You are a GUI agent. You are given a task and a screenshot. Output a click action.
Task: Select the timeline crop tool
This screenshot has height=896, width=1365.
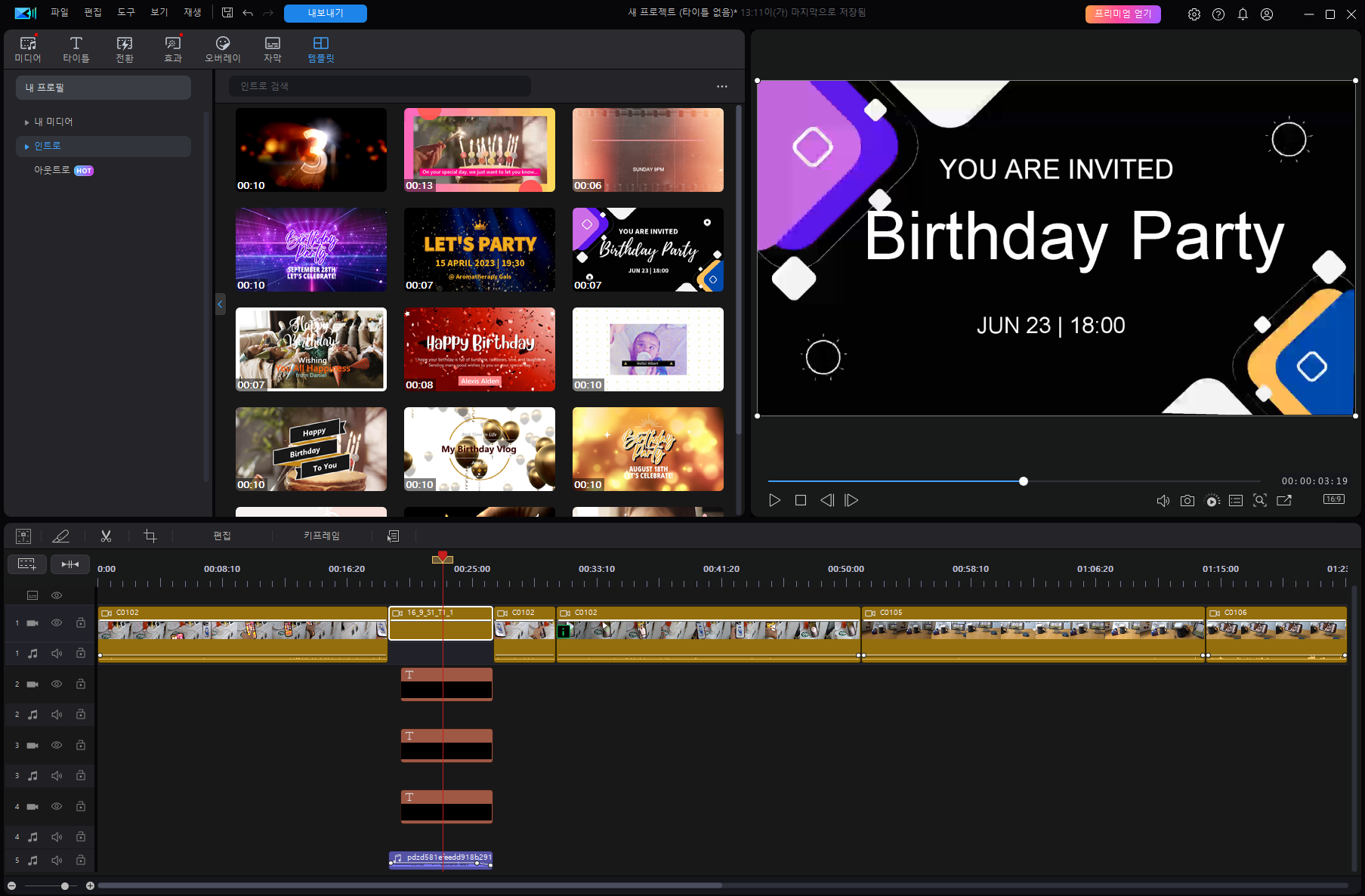point(150,536)
